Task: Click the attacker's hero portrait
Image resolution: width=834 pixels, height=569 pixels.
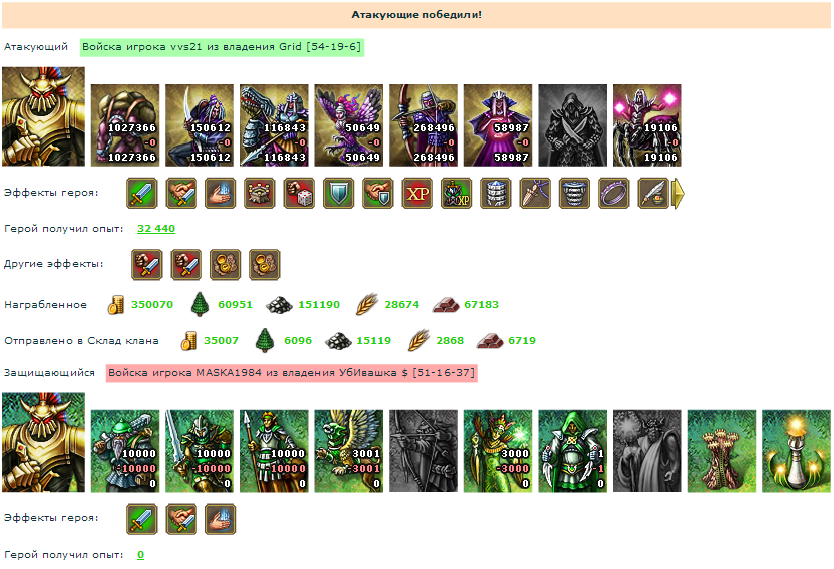Action: tap(44, 116)
